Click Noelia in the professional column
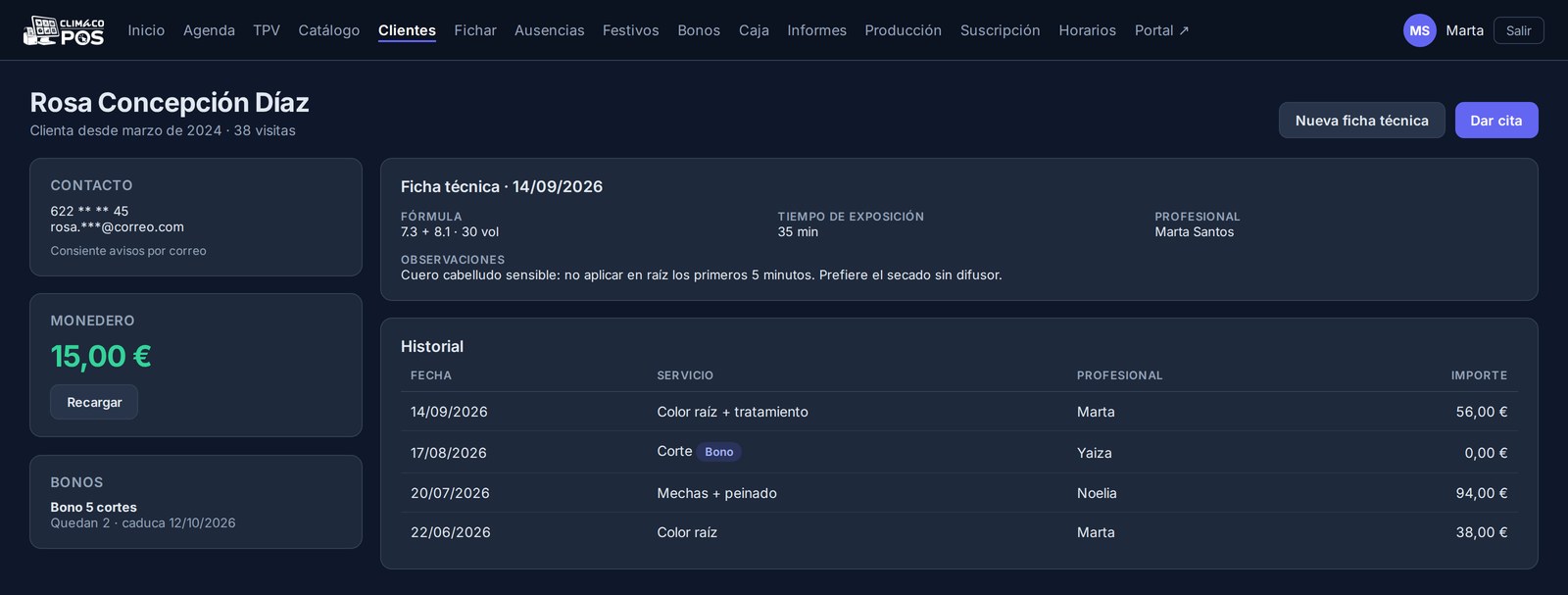The width and height of the screenshot is (1568, 595). (1097, 493)
